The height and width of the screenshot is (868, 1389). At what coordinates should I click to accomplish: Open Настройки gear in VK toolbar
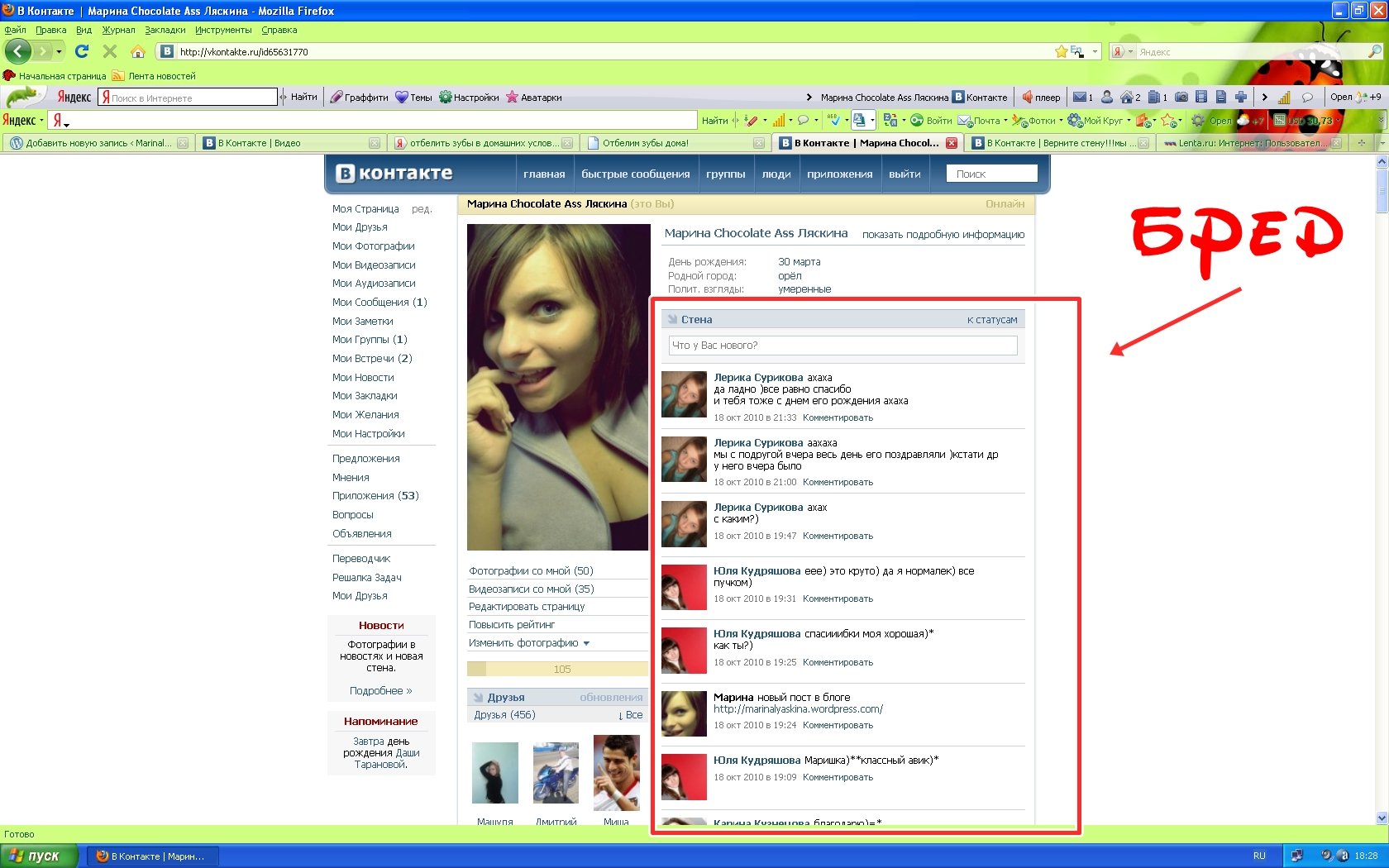469,98
